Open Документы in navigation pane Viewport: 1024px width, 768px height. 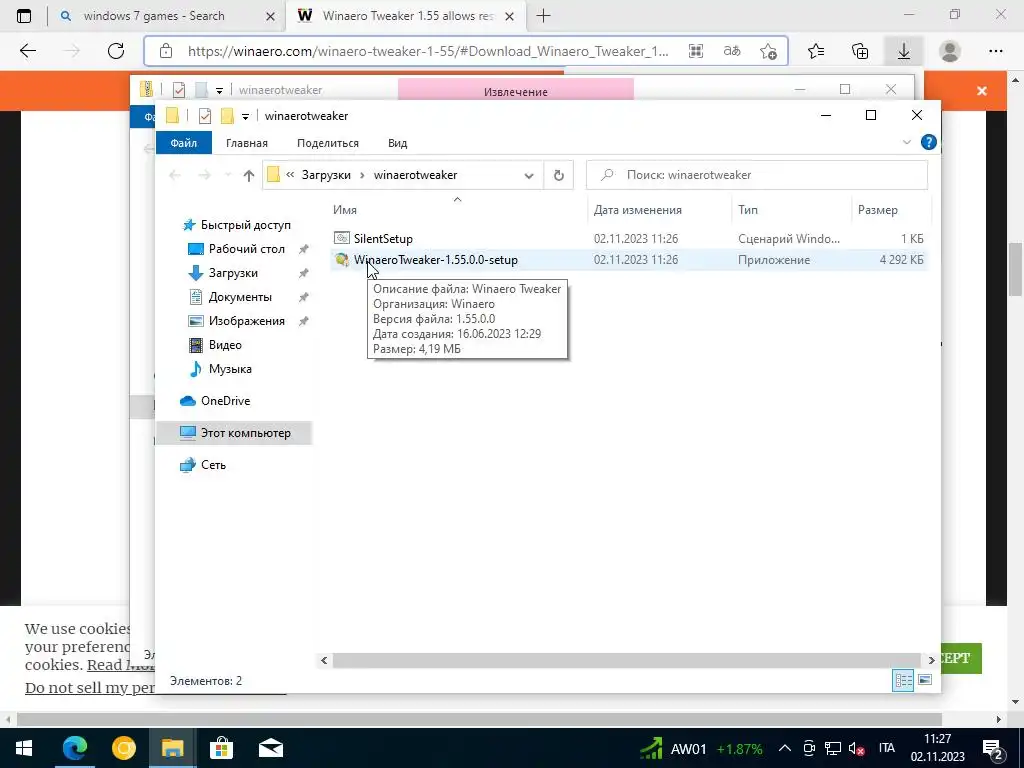click(x=240, y=297)
